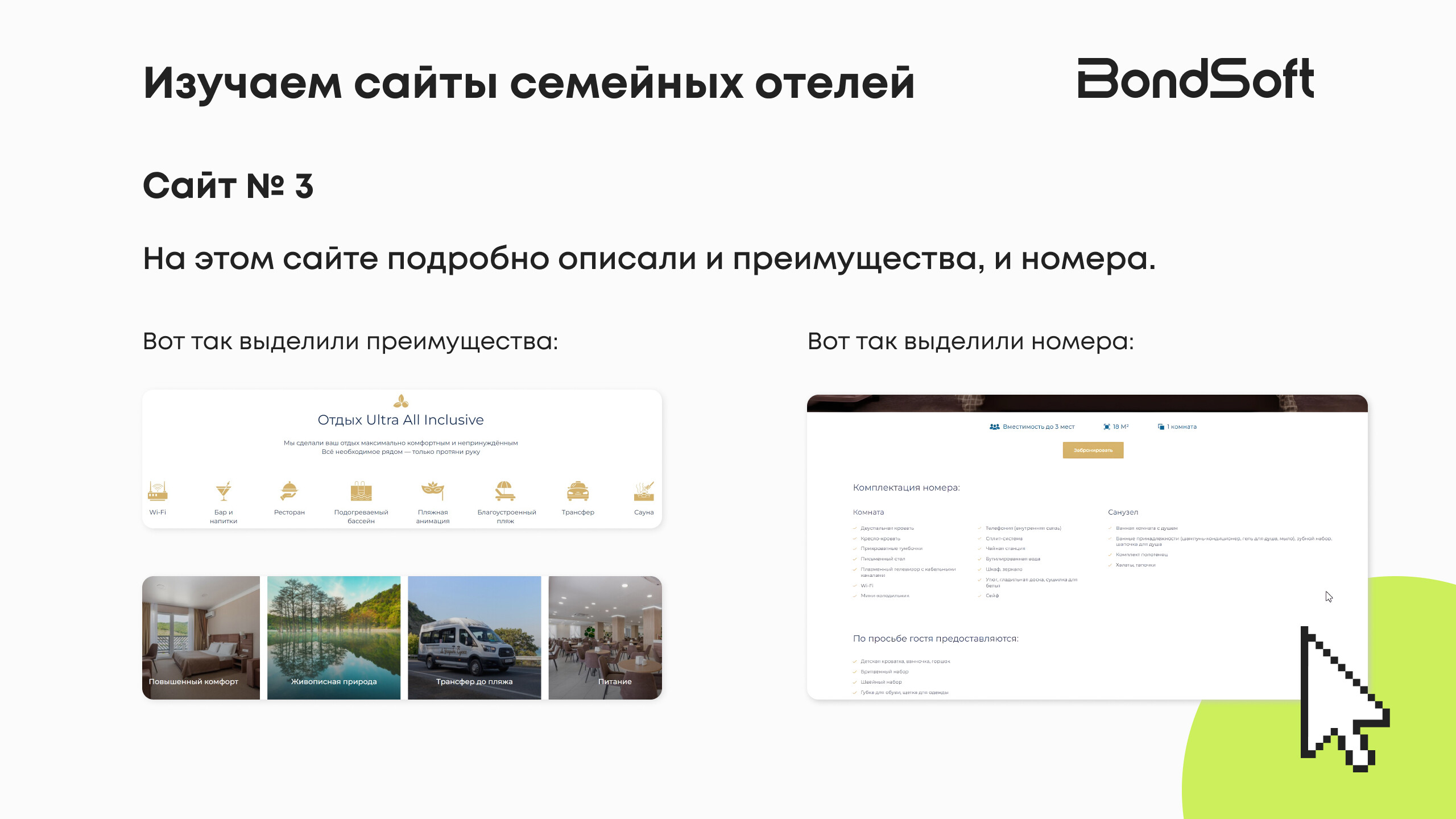Click the gold flower logo above Ultra All Inclusive
This screenshot has height=819, width=1456.
coord(401,402)
